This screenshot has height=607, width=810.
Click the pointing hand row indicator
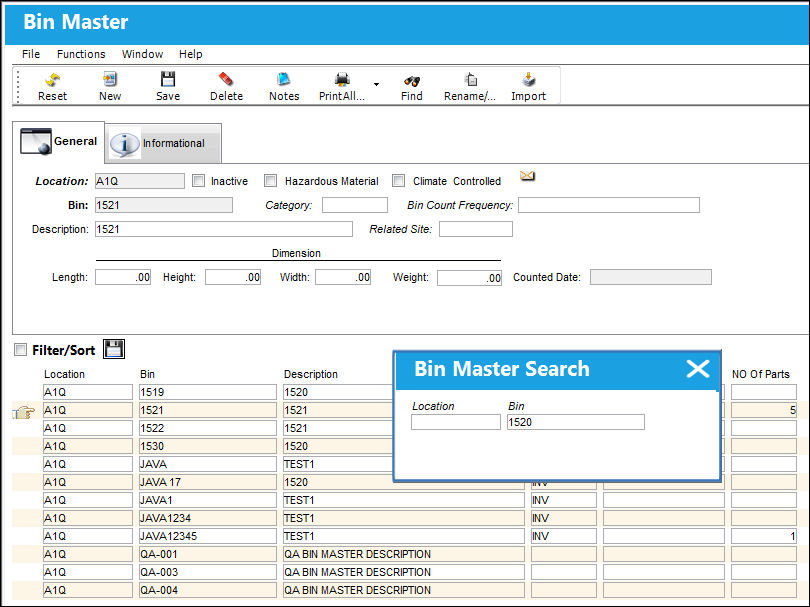tap(24, 412)
